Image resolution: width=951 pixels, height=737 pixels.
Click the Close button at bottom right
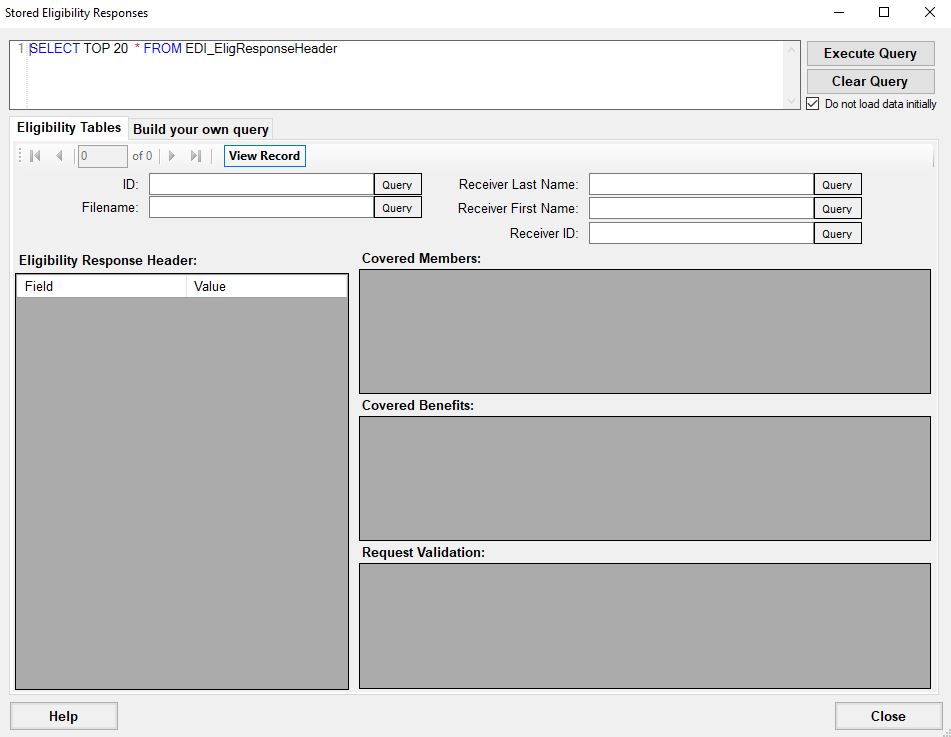[889, 716]
